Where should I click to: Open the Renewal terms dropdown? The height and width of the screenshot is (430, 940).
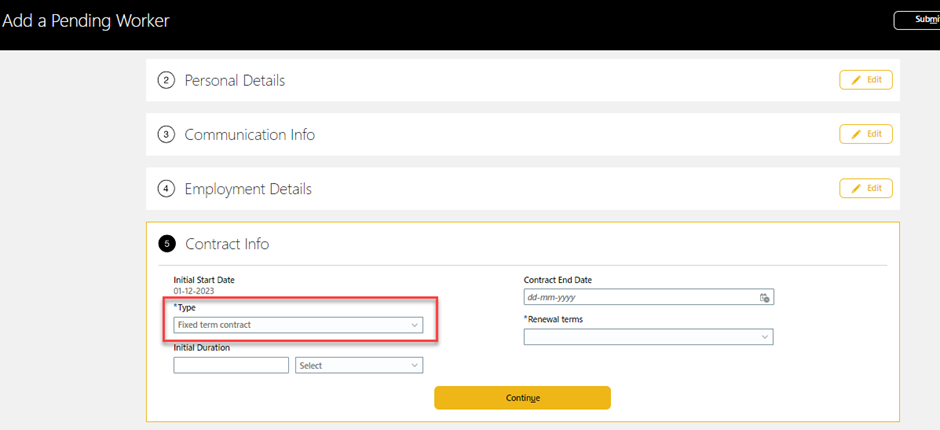(649, 337)
